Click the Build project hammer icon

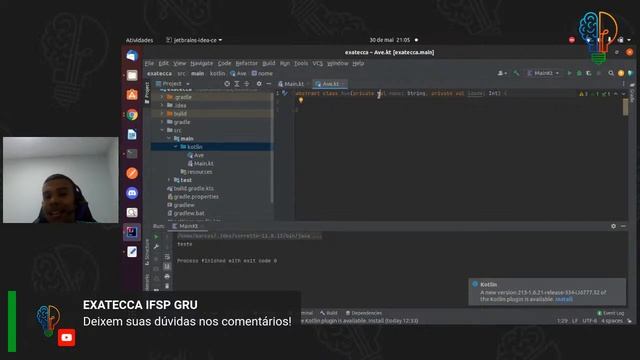[x=516, y=73]
